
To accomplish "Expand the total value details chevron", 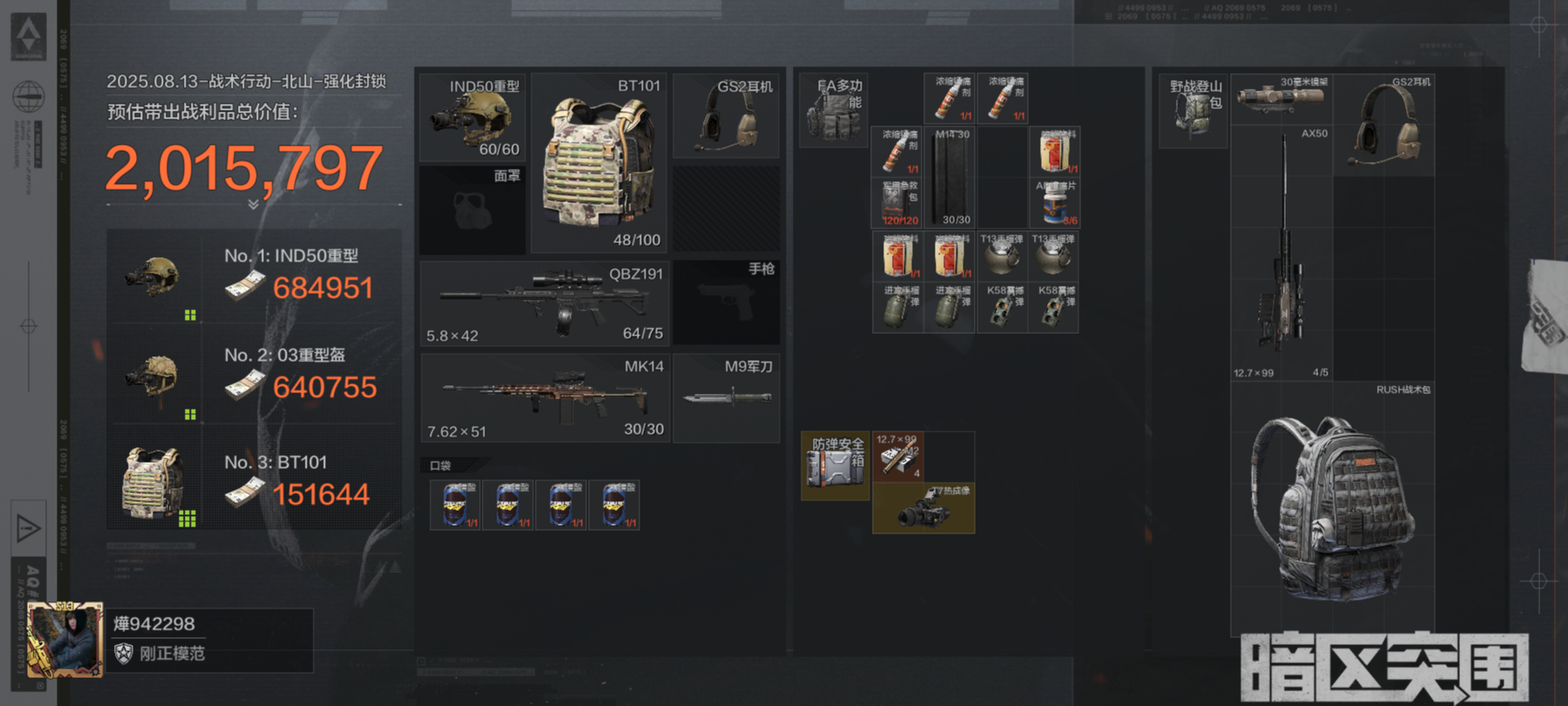I will (x=253, y=204).
